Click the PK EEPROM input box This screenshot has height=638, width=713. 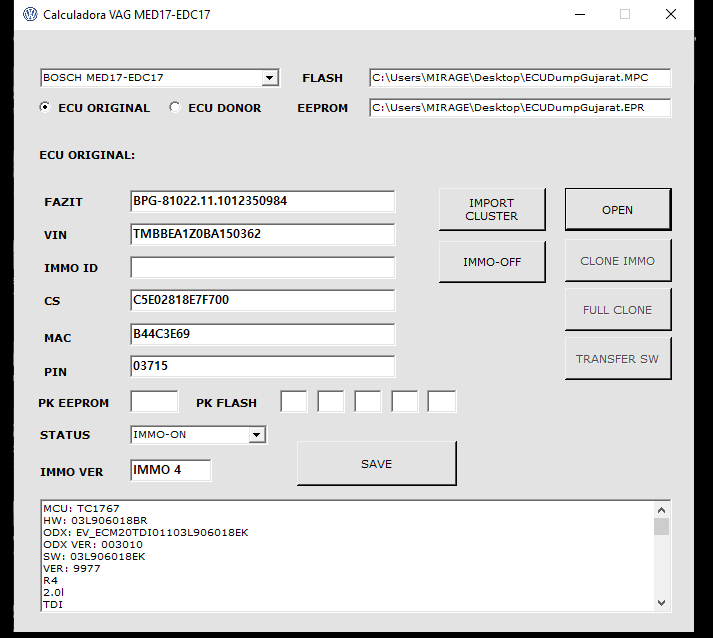[154, 402]
